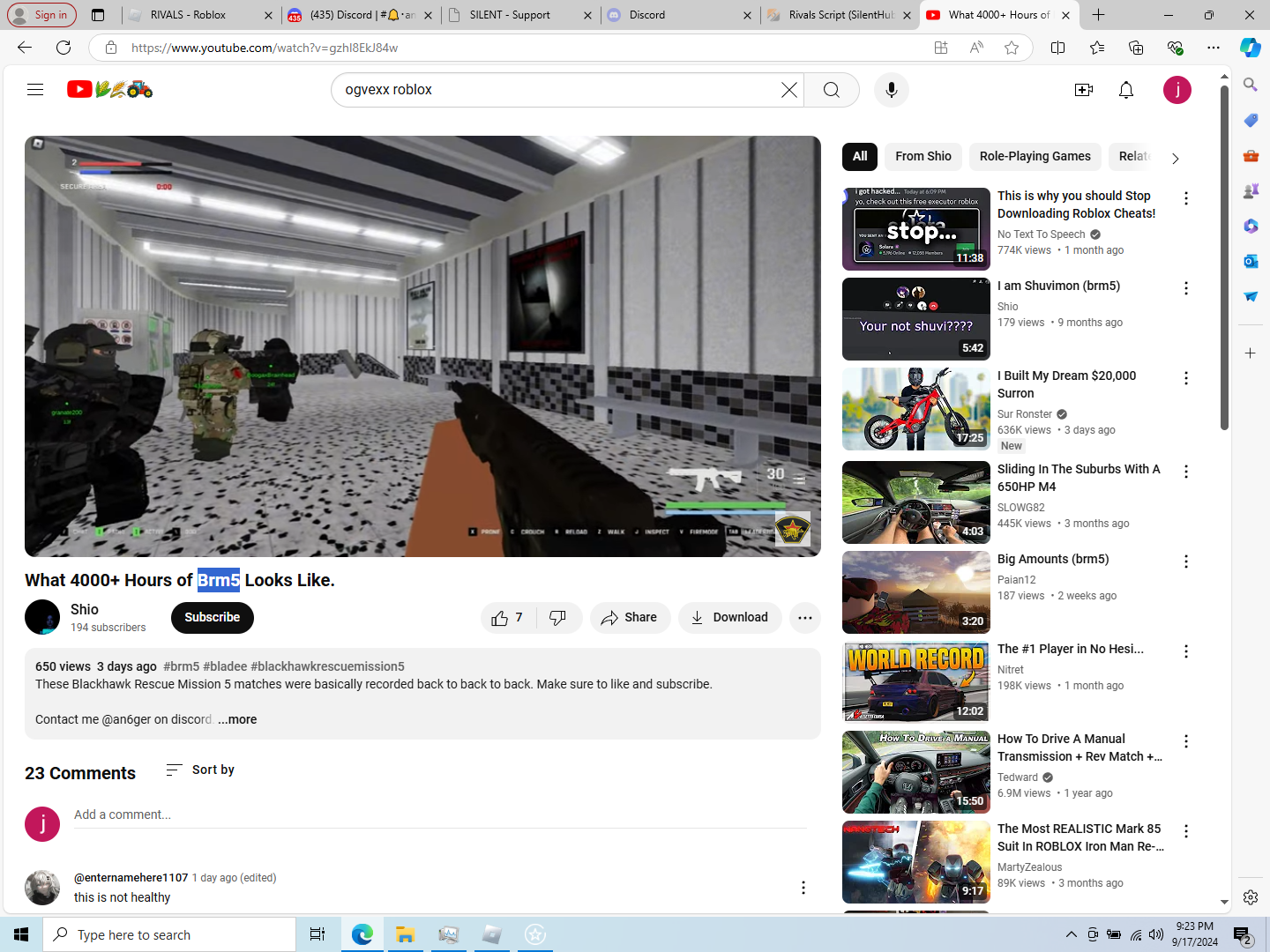Subscribe to Shio channel
Screen dimensions: 1270x952
213,617
